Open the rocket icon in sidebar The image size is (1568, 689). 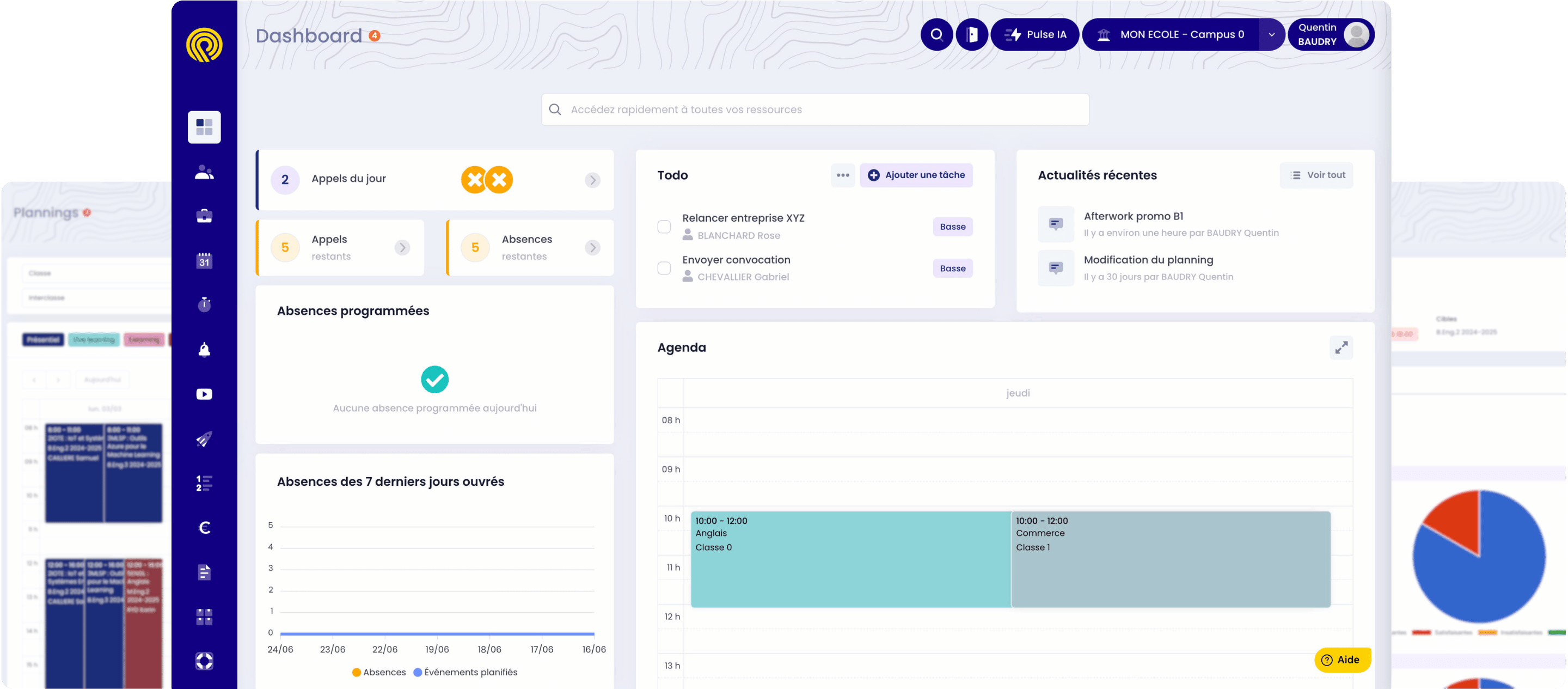coord(204,438)
